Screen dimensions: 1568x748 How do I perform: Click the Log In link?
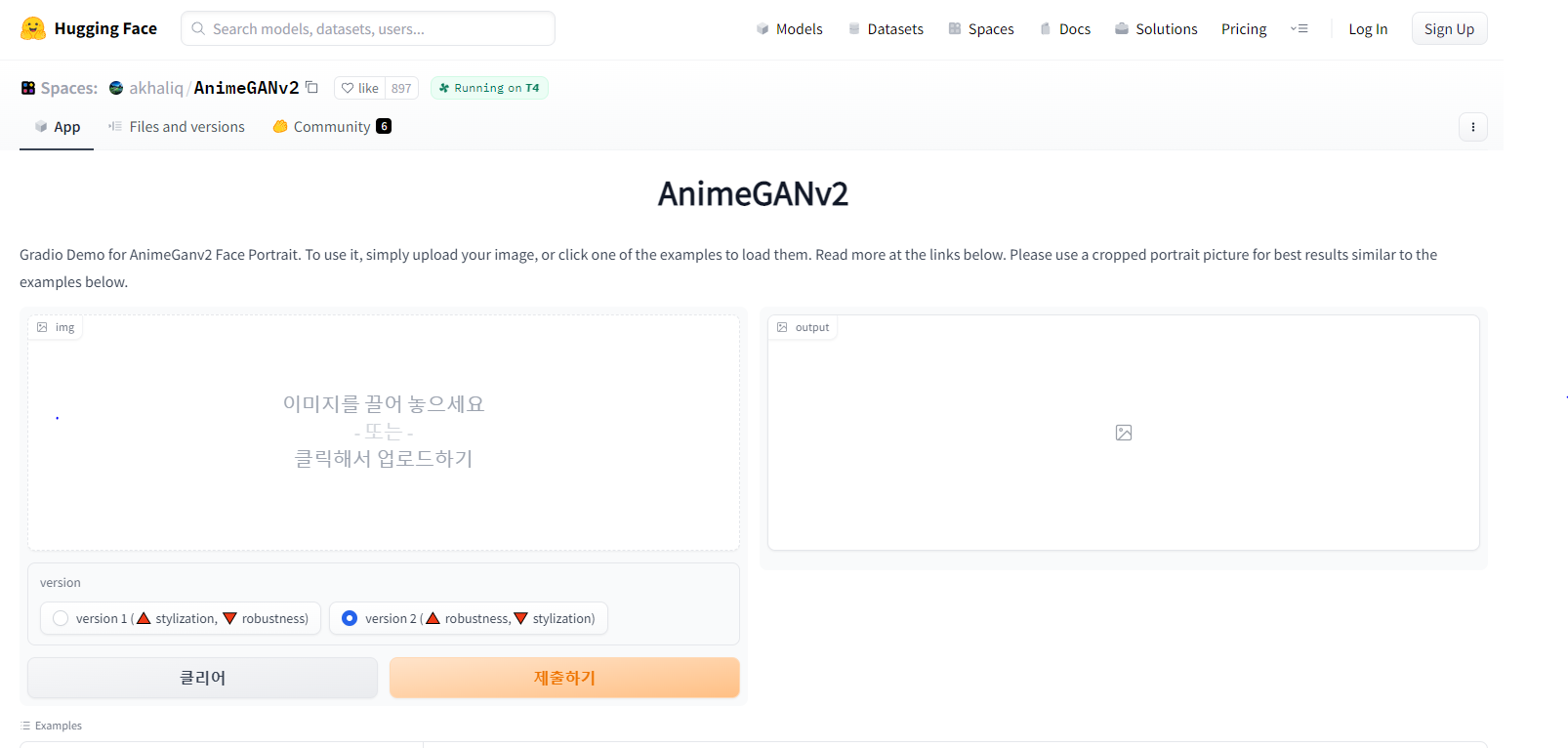coord(1368,29)
